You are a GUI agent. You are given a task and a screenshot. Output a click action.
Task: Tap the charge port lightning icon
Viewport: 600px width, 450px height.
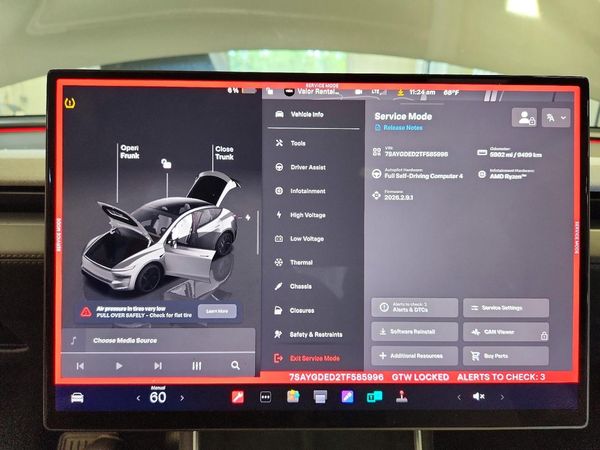point(248,217)
